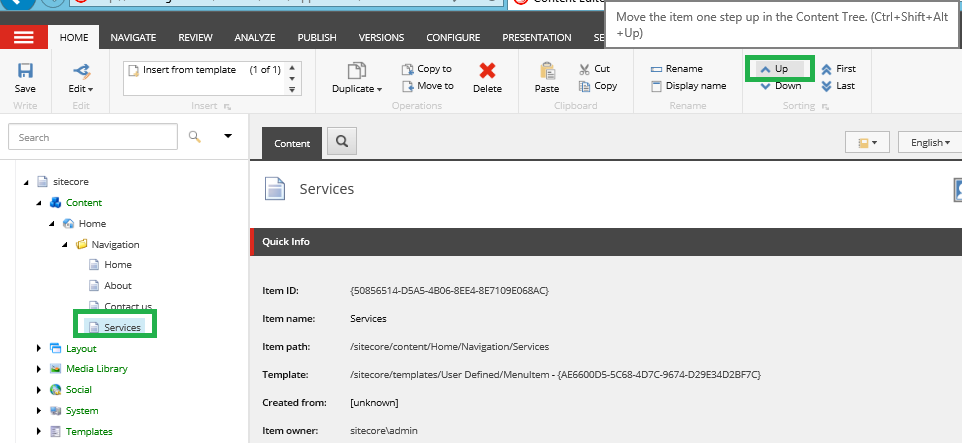Open the red hamburger Sitecore menu
Screen dimensions: 962x443
point(24,37)
